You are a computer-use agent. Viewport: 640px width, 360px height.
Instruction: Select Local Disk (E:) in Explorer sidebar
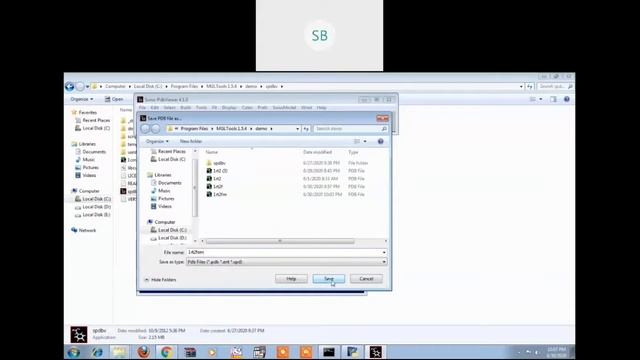(96, 215)
